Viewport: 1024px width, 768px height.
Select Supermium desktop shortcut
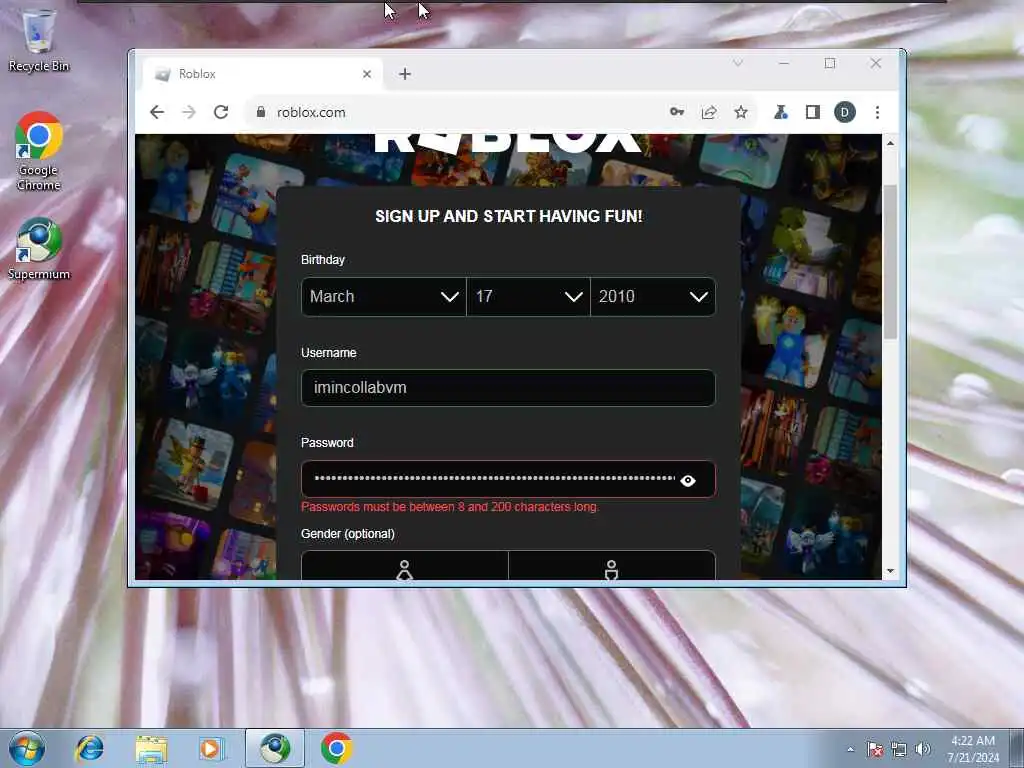(39, 249)
